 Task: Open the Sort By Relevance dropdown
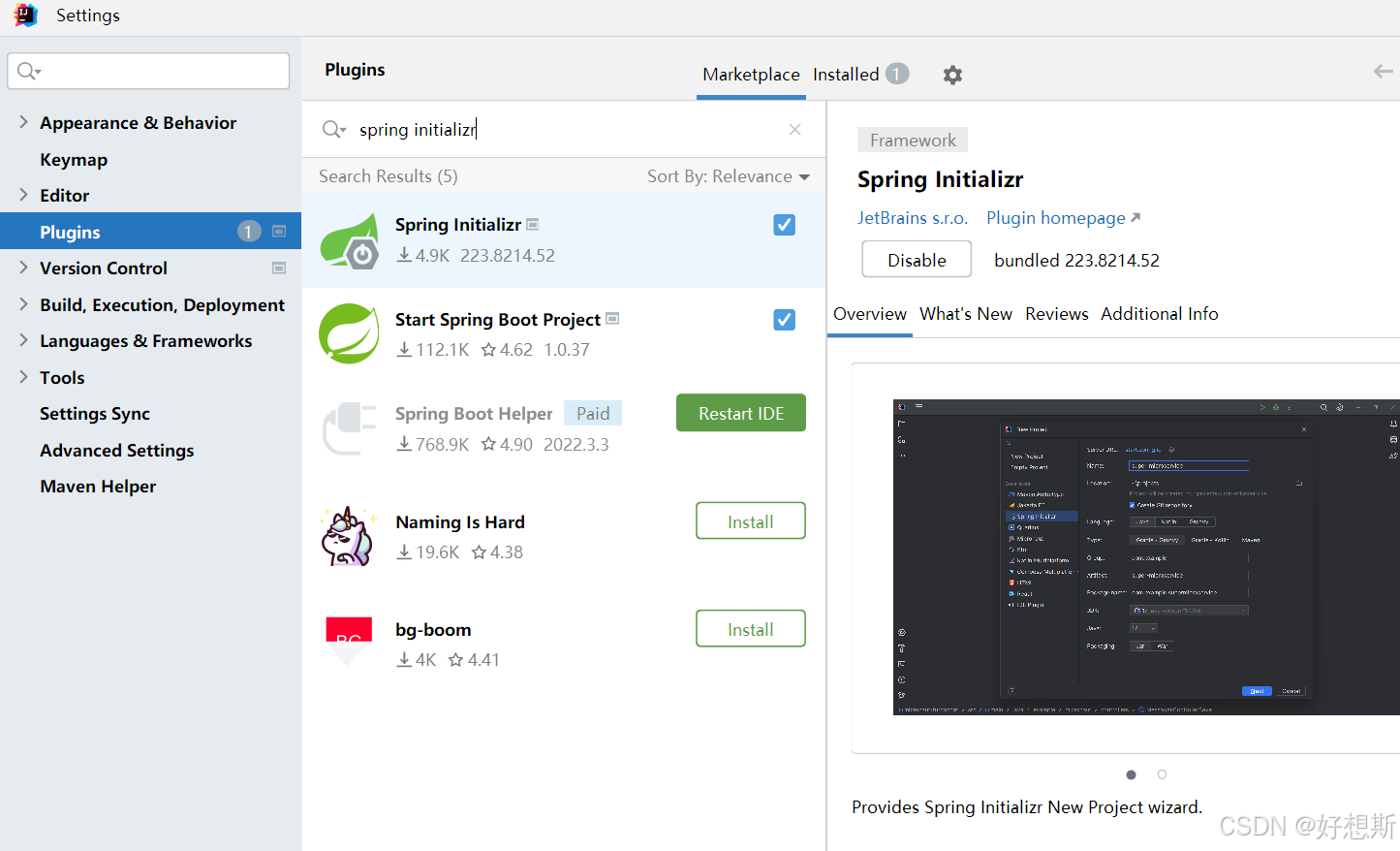click(x=729, y=176)
